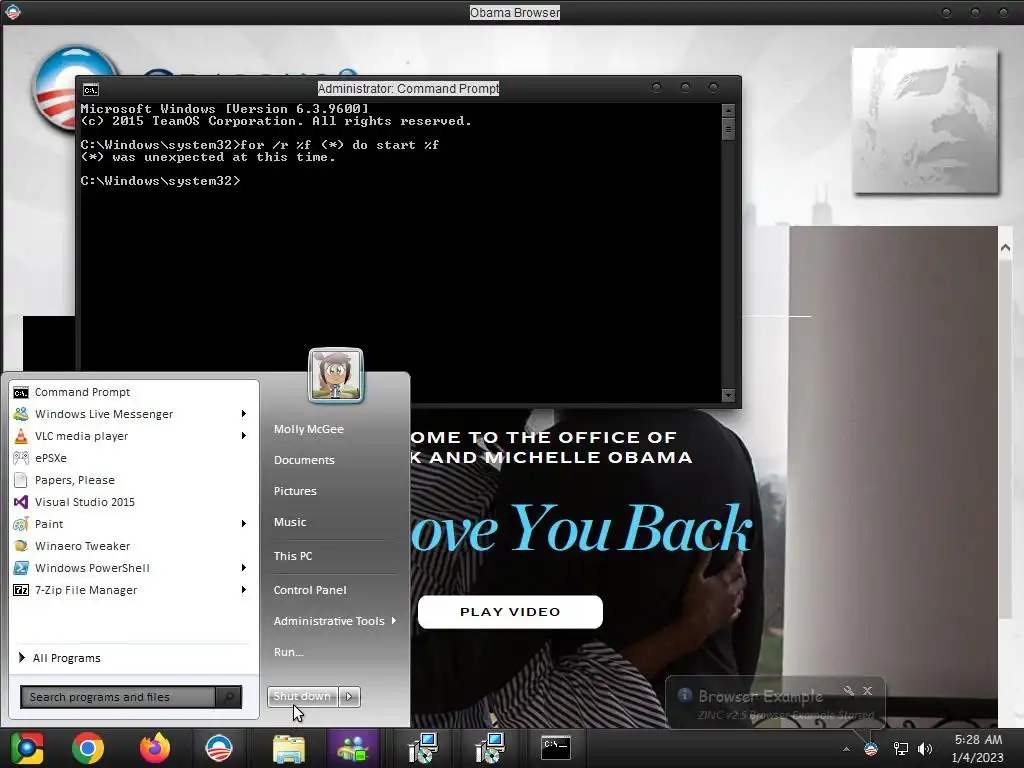The image size is (1024, 768).
Task: Open Control Panel from Start menu
Action: pyautogui.click(x=310, y=590)
